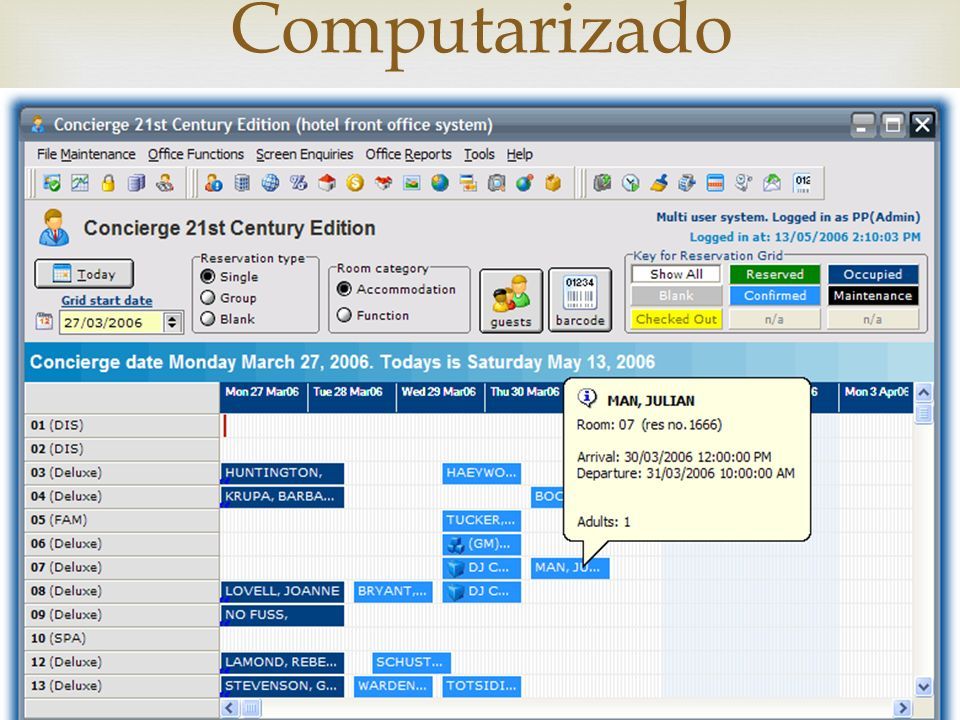
Task: Click the paintbrush toolbar icon
Action: pyautogui.click(x=659, y=182)
